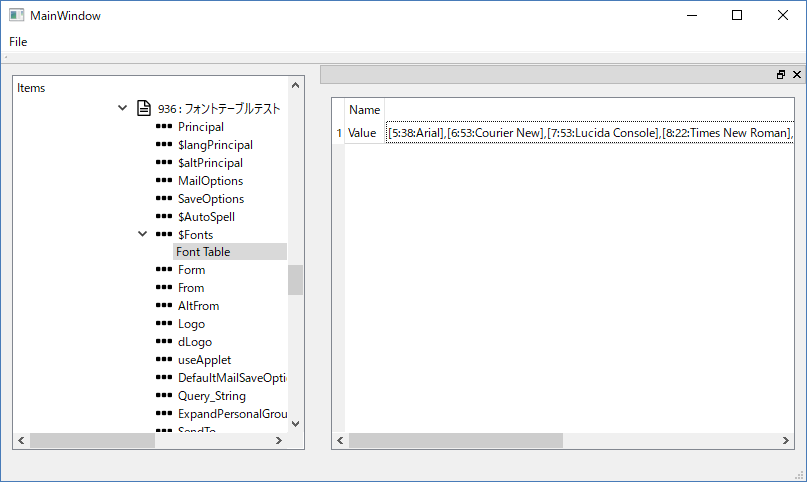Click the tree vertical scrollbar thumb
807x482 pixels.
pos(295,280)
